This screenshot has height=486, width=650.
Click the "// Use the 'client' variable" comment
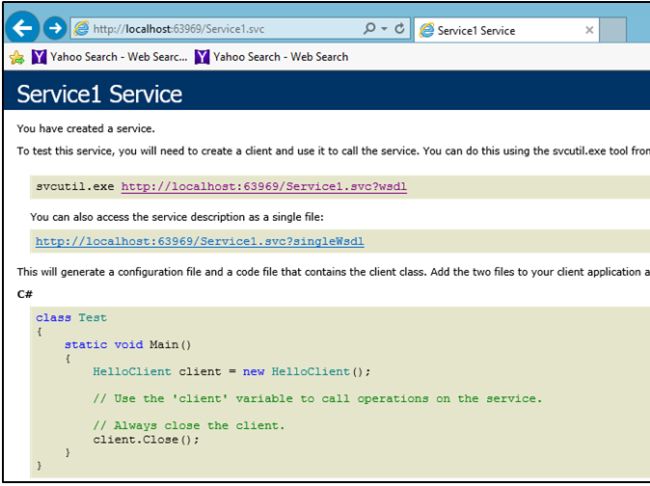317,399
